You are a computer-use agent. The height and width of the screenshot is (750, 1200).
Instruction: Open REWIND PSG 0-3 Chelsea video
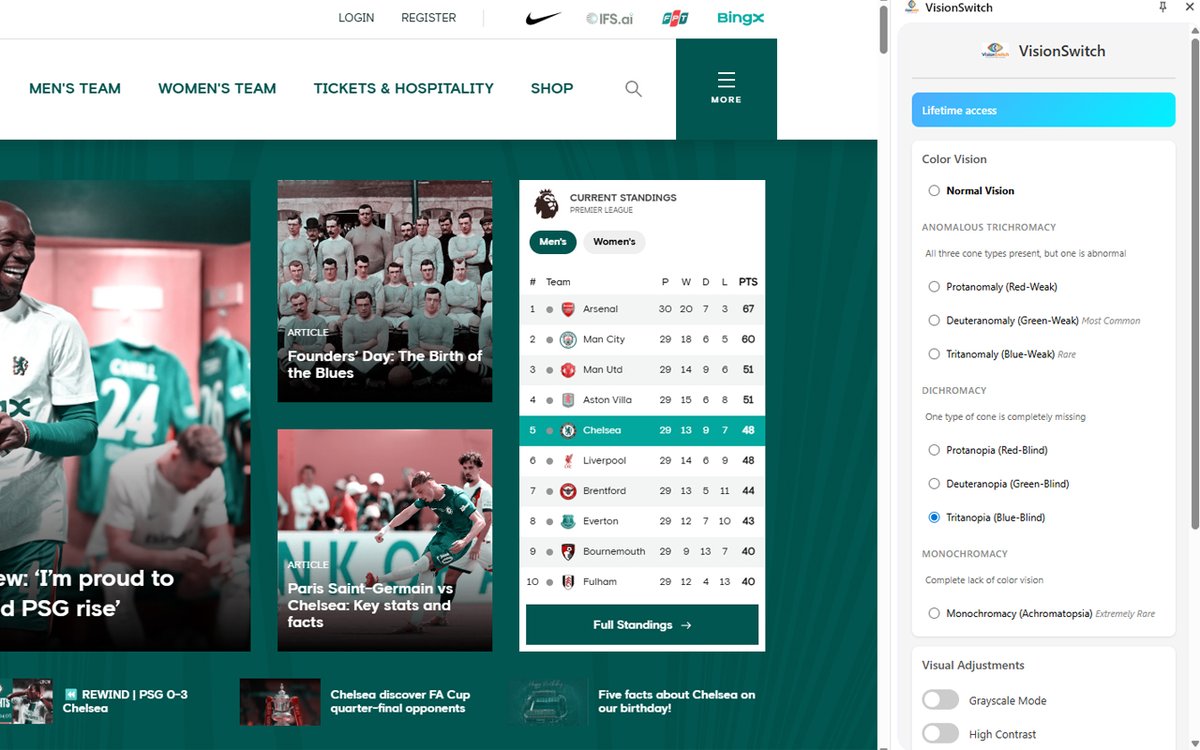pos(126,701)
